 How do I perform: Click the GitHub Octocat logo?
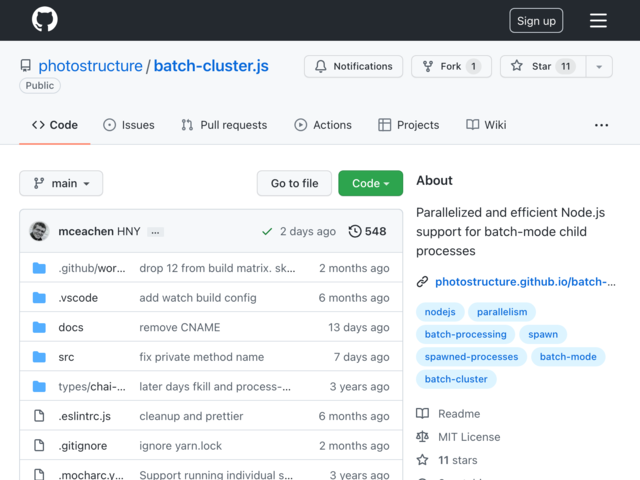[x=44, y=19]
